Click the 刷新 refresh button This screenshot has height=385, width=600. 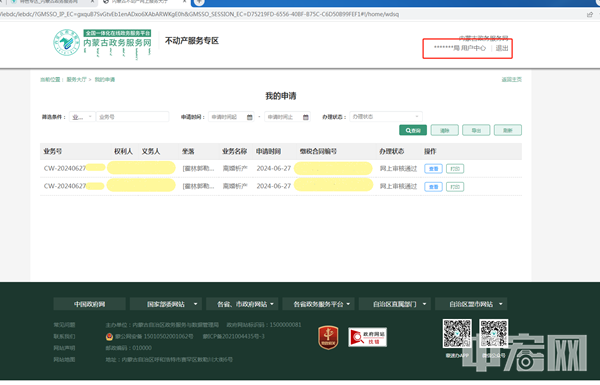click(508, 130)
